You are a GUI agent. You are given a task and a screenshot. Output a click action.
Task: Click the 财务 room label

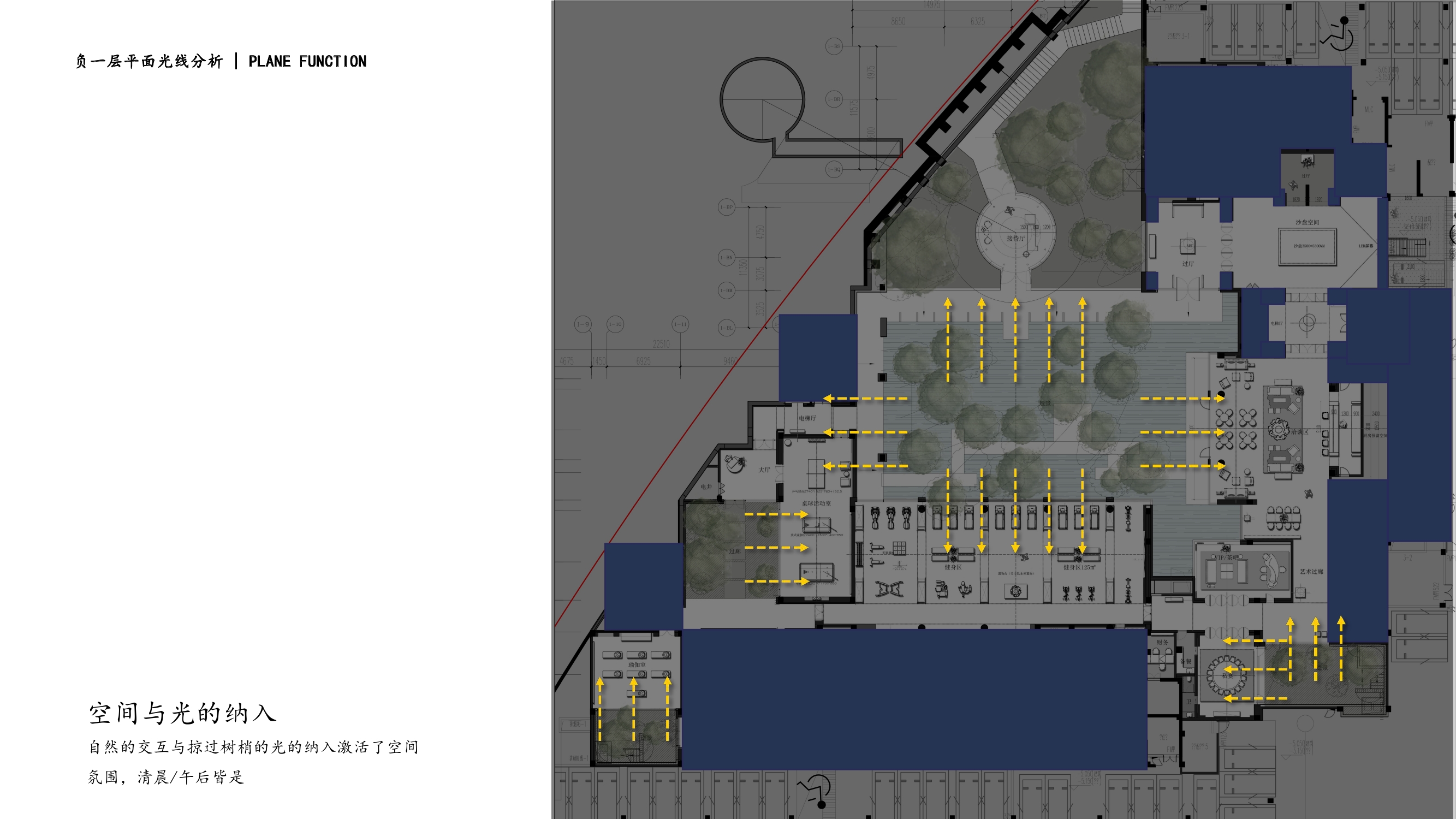coord(1162,642)
